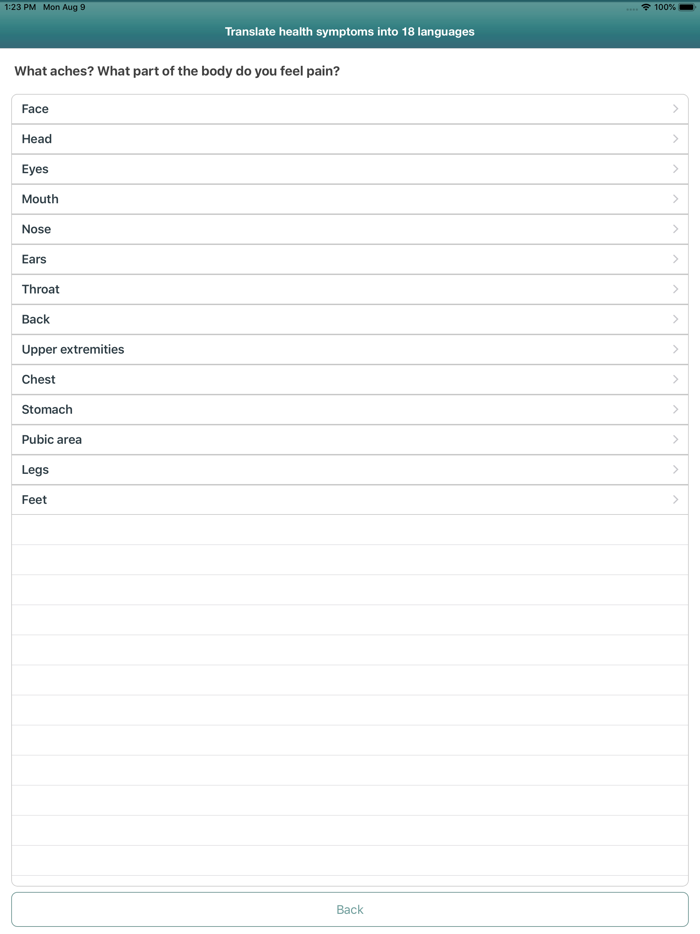Tap the clock in the status bar
The height and width of the screenshot is (934, 700).
15,6
